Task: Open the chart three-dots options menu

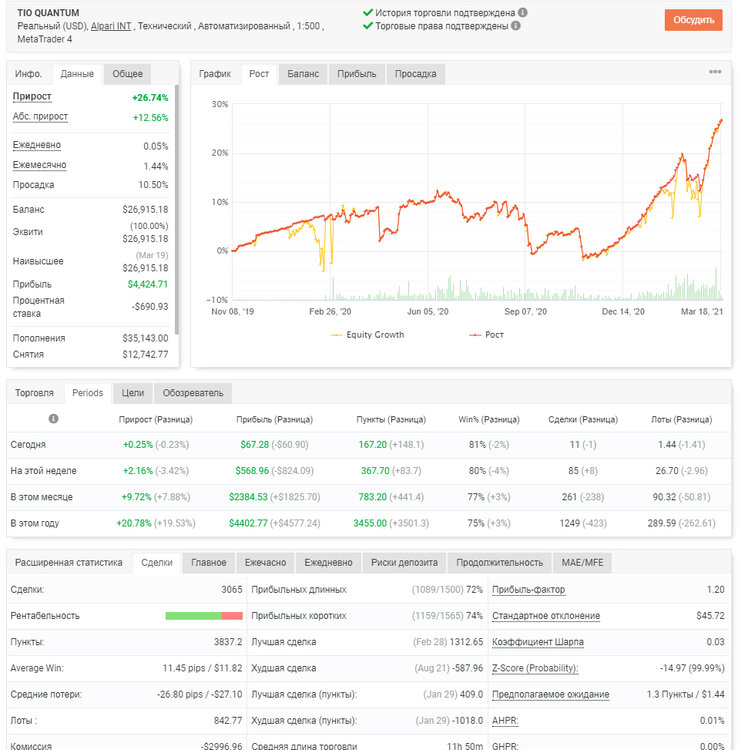Action: pos(715,72)
